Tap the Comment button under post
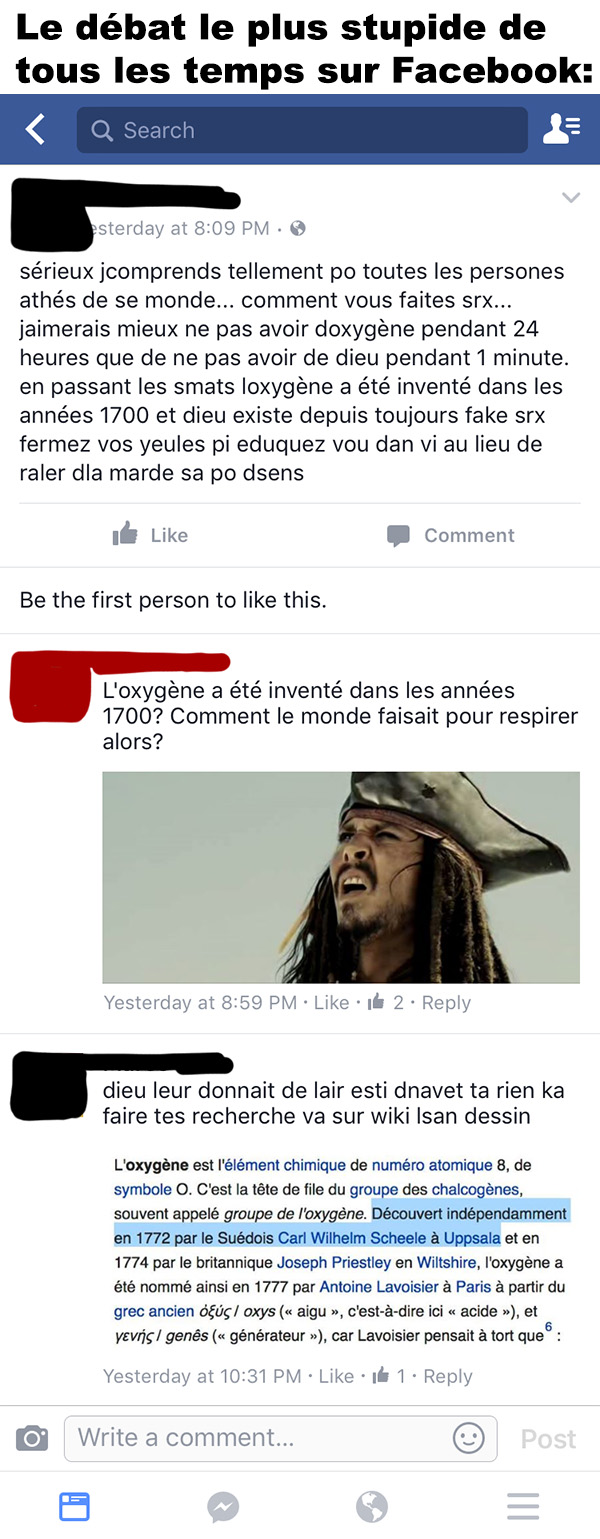 [x=450, y=535]
